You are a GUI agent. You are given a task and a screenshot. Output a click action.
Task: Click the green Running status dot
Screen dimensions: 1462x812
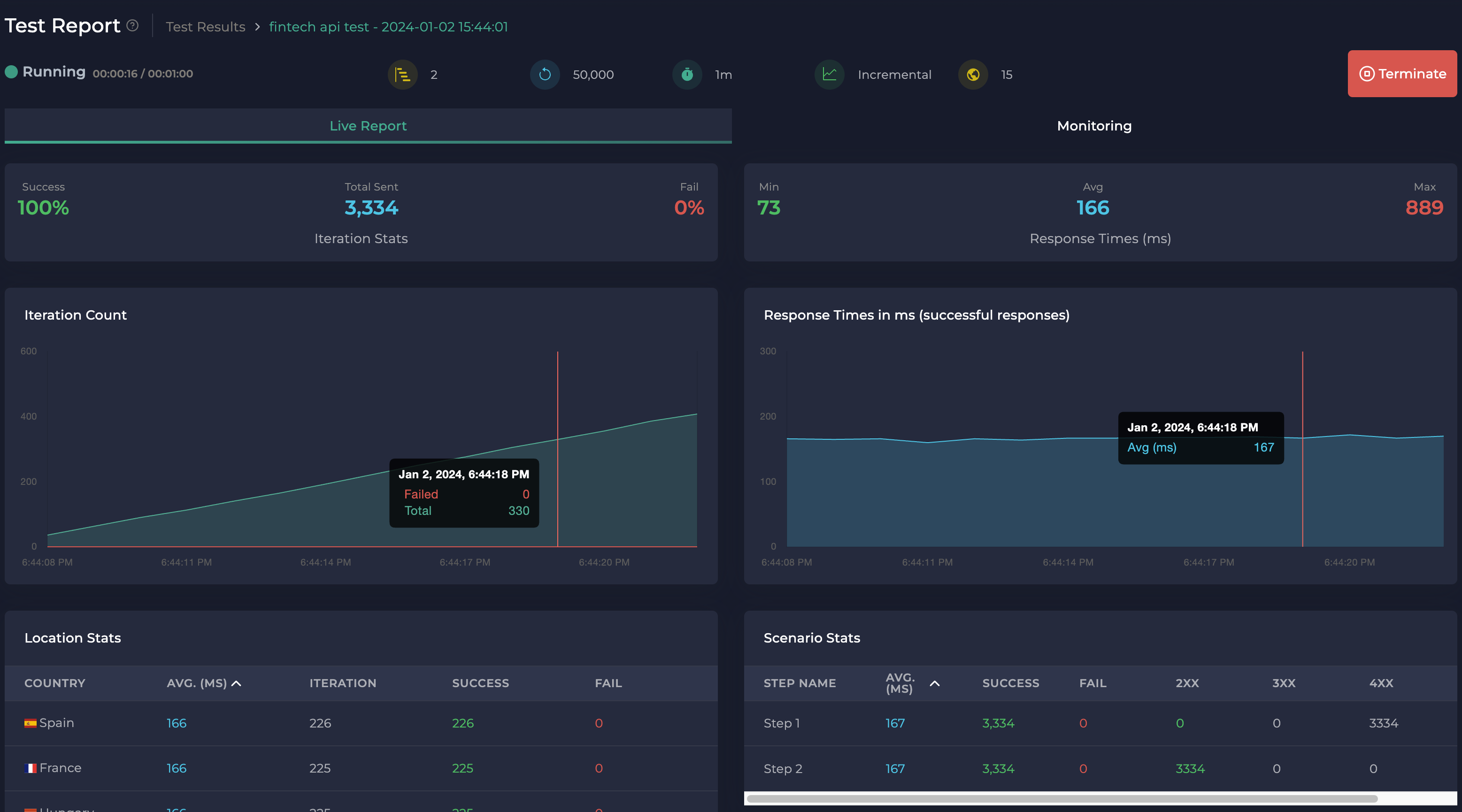(11, 72)
